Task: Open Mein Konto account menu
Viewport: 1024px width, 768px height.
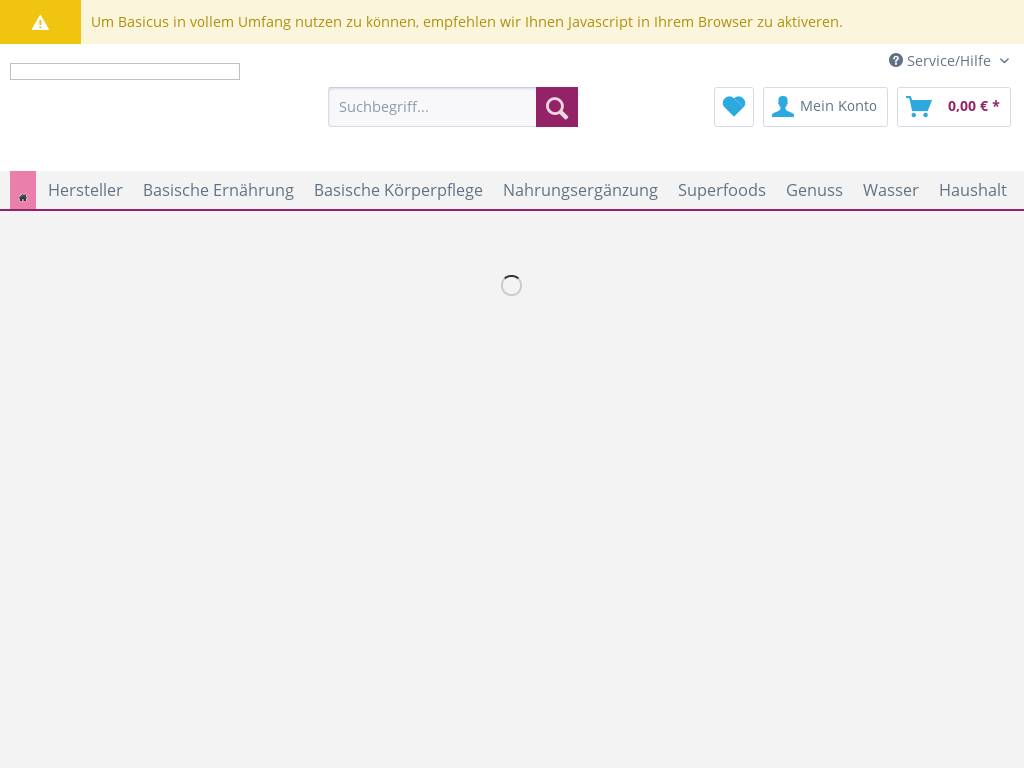Action: pos(825,106)
